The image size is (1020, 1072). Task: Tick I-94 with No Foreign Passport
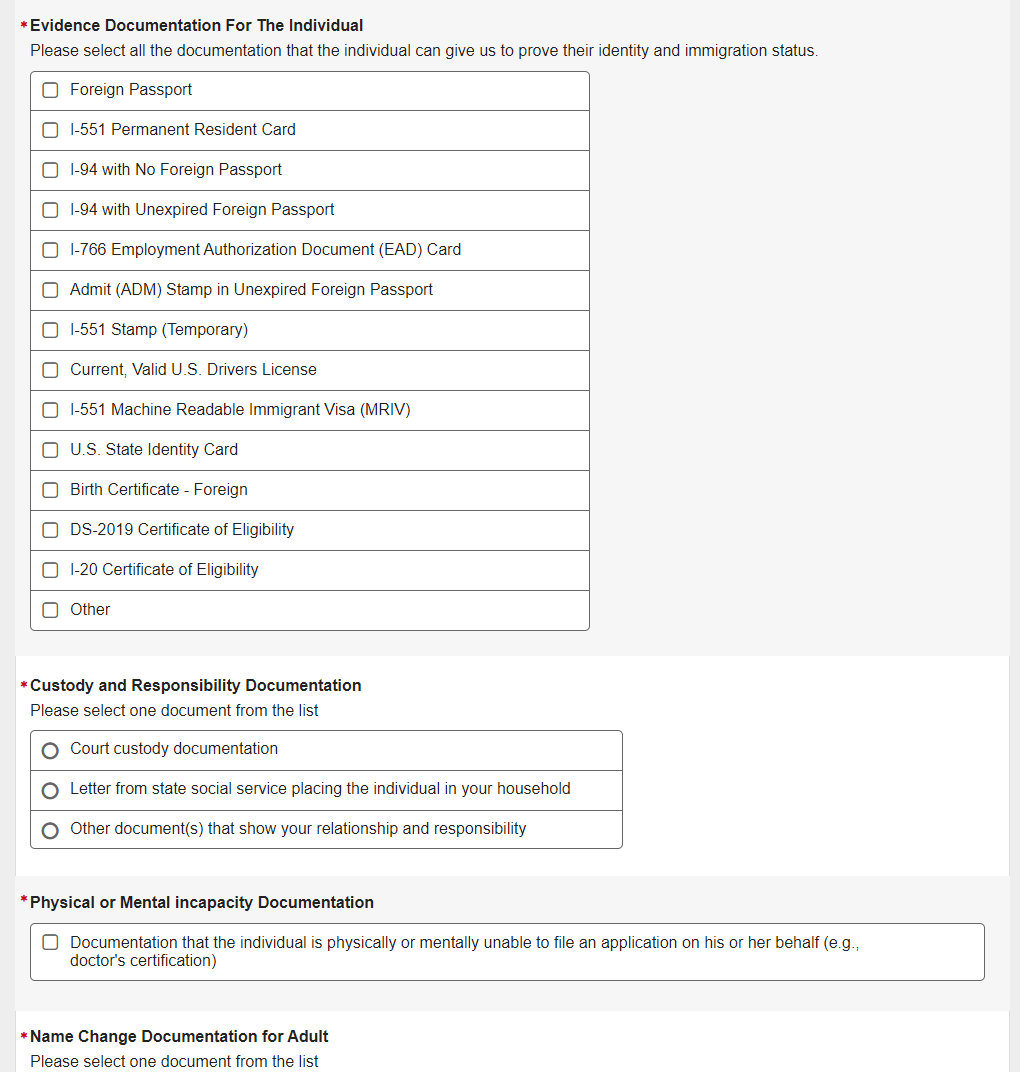point(50,170)
